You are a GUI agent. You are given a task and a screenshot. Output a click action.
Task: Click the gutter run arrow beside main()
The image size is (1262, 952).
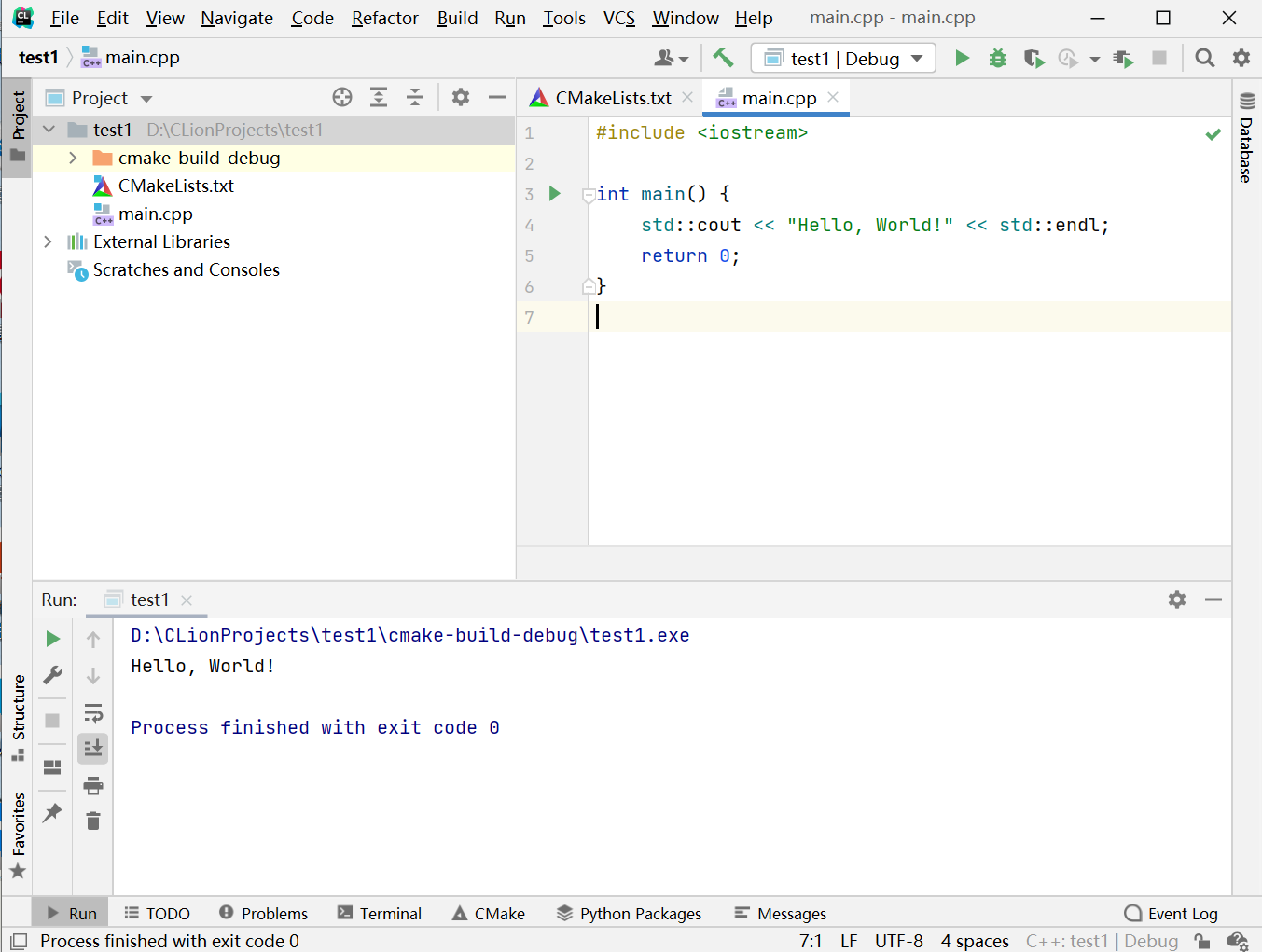555,193
